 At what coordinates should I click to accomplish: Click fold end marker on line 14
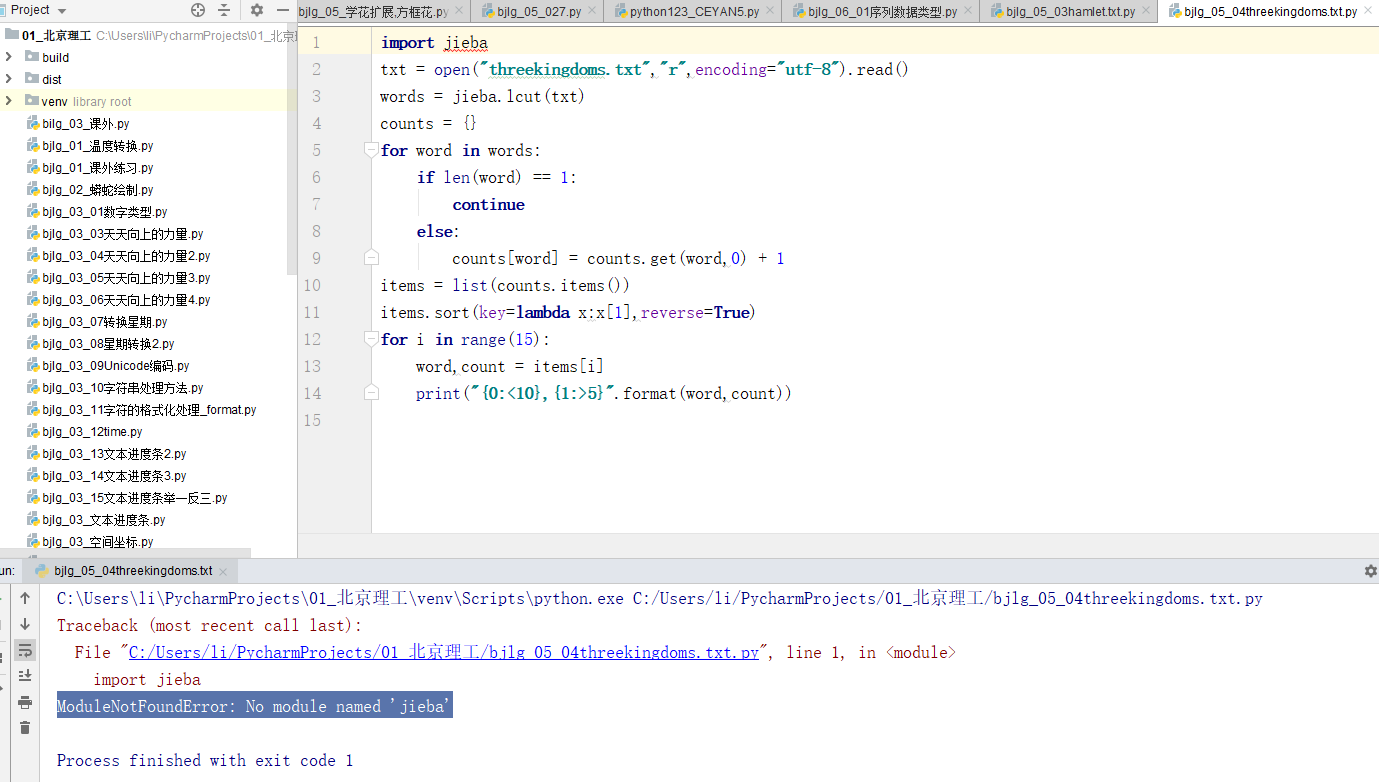pos(372,393)
